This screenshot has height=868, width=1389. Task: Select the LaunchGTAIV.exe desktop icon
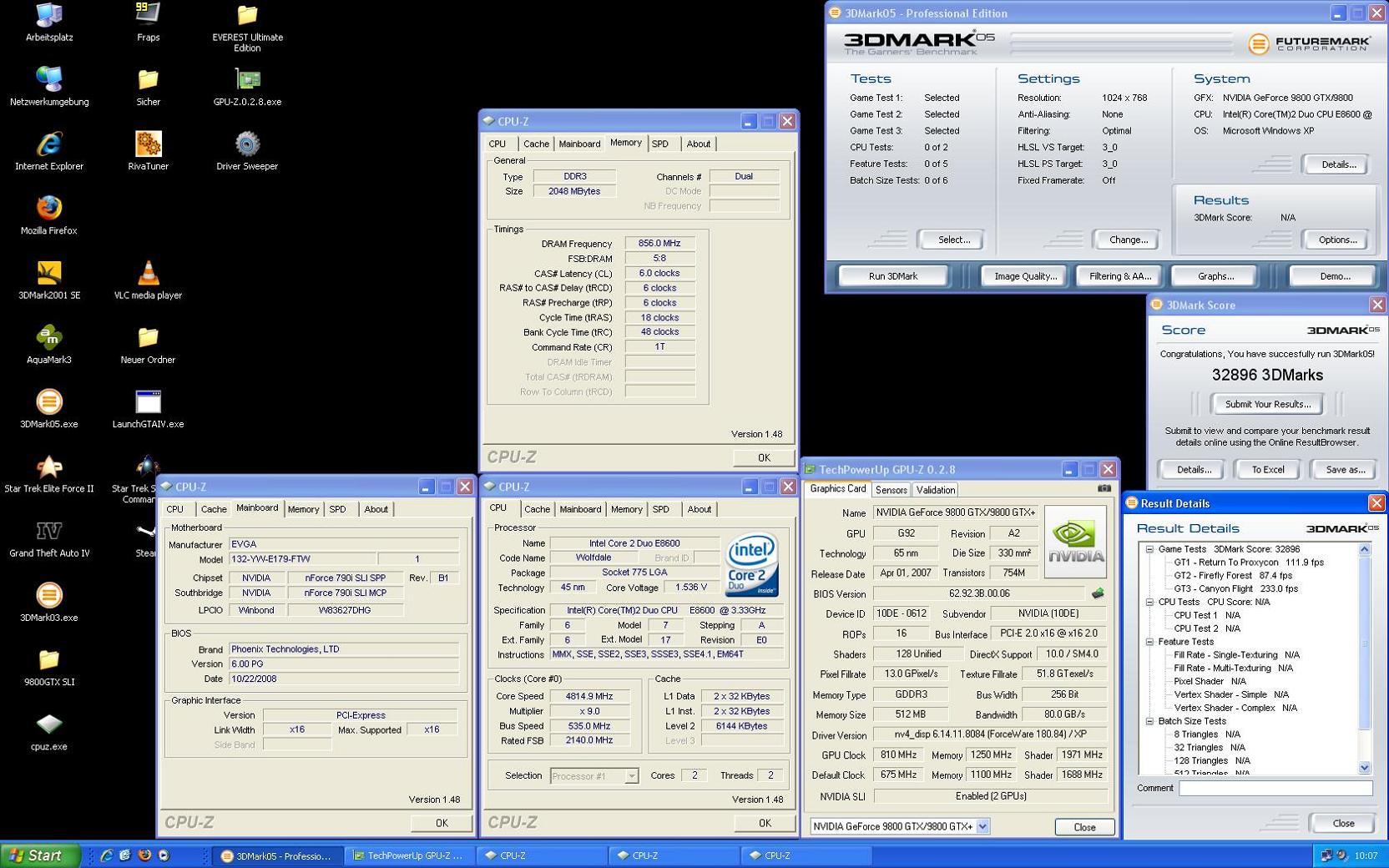(148, 409)
